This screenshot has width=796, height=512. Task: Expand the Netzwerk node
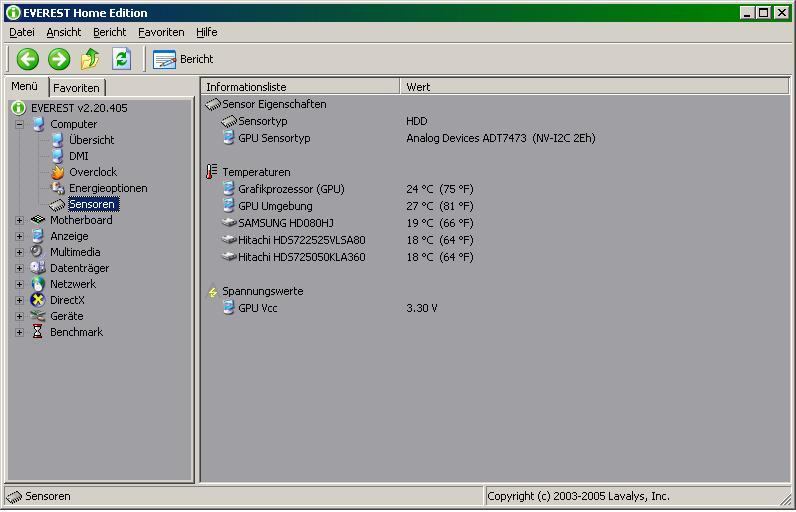pos(19,284)
